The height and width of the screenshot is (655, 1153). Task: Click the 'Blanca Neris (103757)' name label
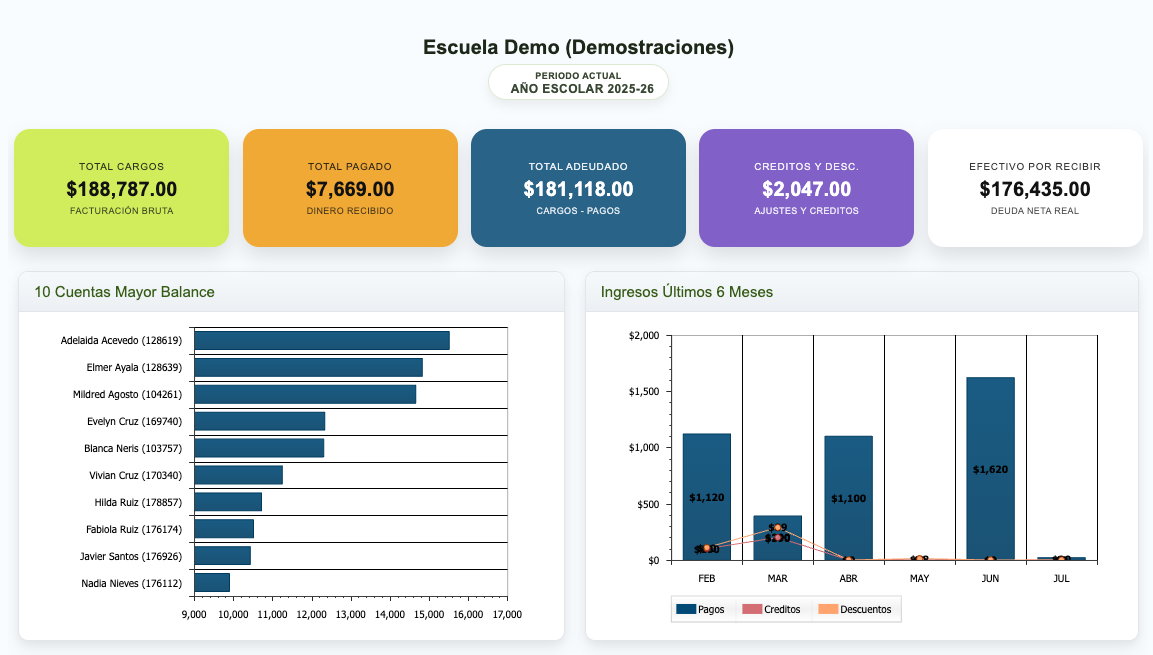pos(133,448)
